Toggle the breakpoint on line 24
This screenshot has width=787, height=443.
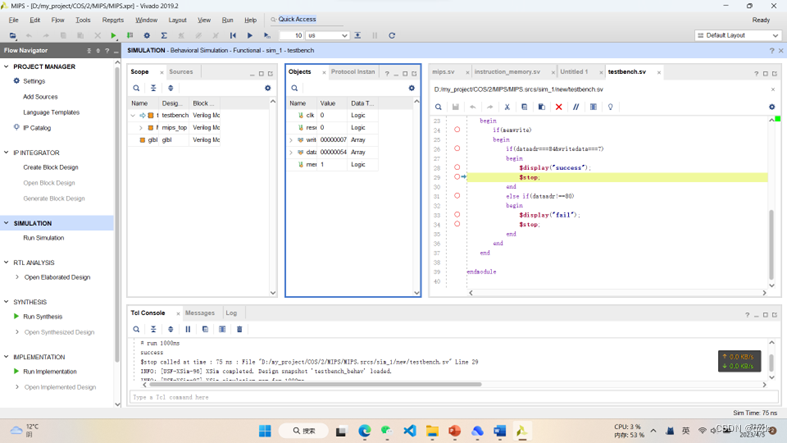pos(457,129)
